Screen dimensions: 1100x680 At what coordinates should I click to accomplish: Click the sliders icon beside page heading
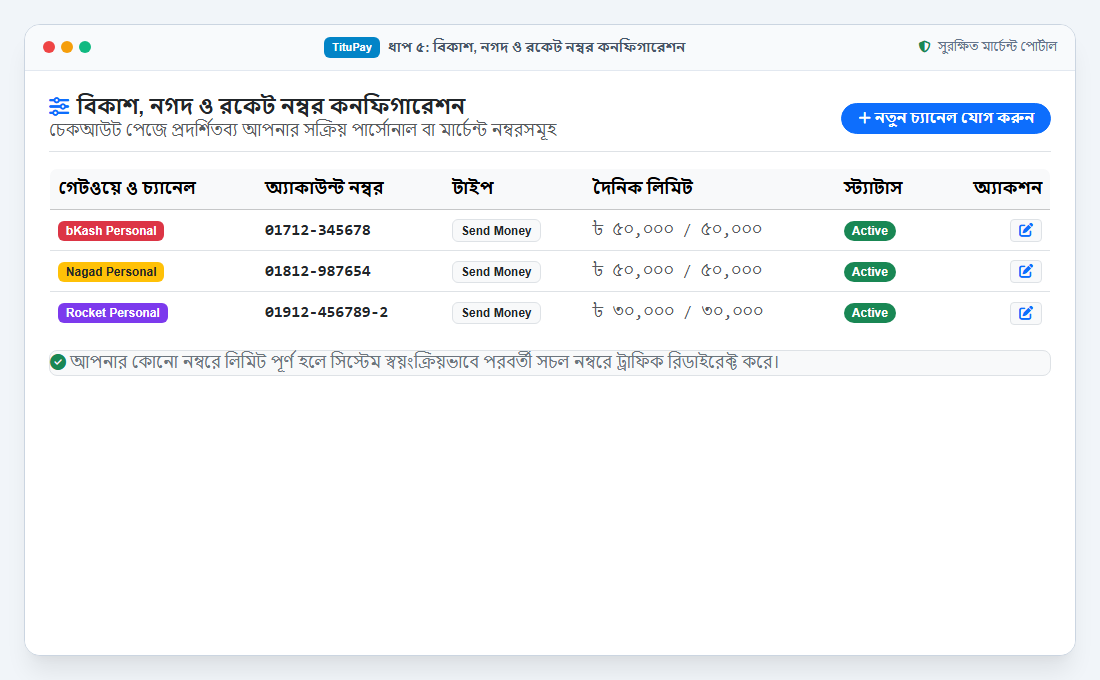click(x=59, y=106)
